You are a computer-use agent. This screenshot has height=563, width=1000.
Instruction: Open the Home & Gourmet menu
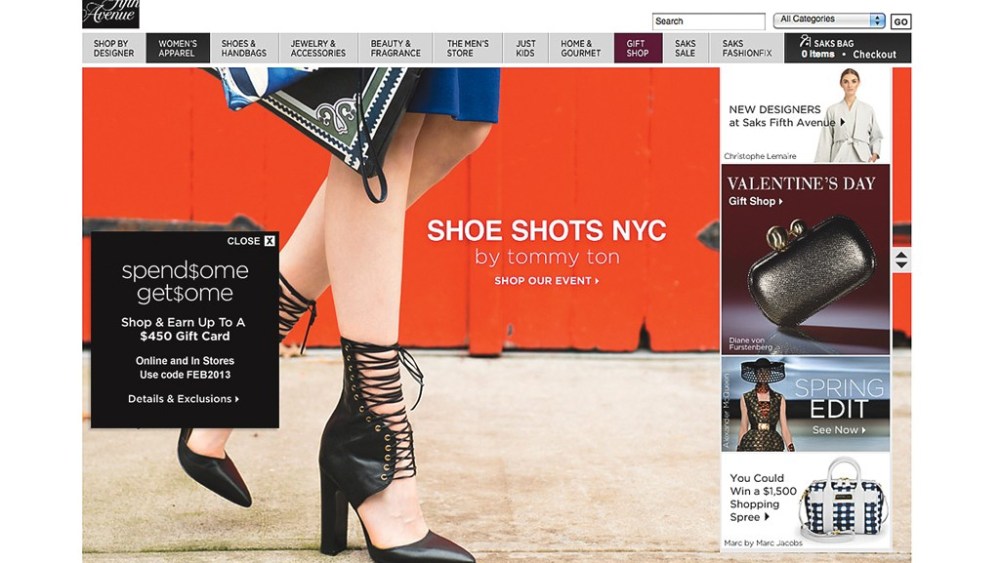[x=580, y=48]
